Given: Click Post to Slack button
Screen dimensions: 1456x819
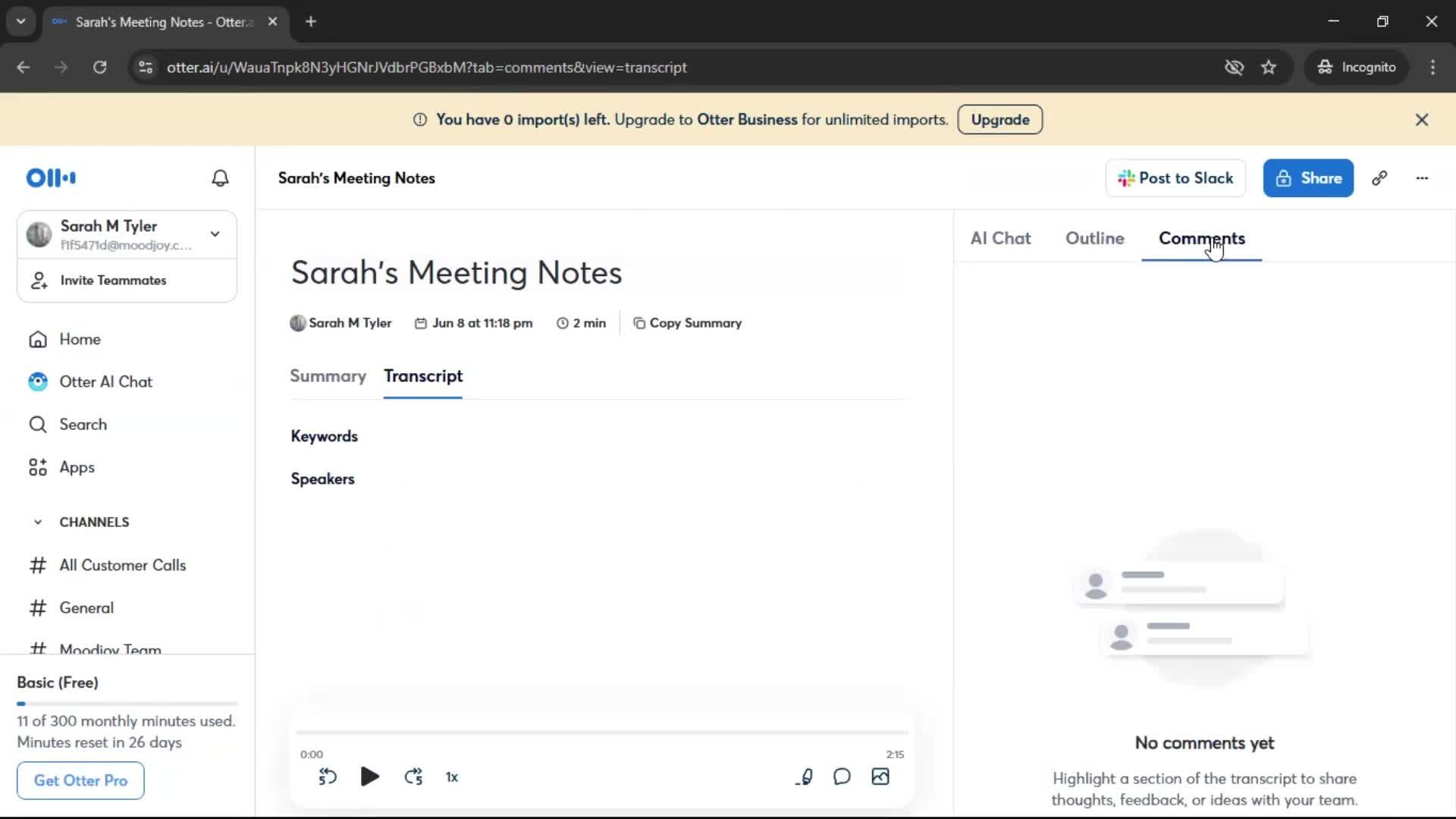Looking at the screenshot, I should [1175, 178].
